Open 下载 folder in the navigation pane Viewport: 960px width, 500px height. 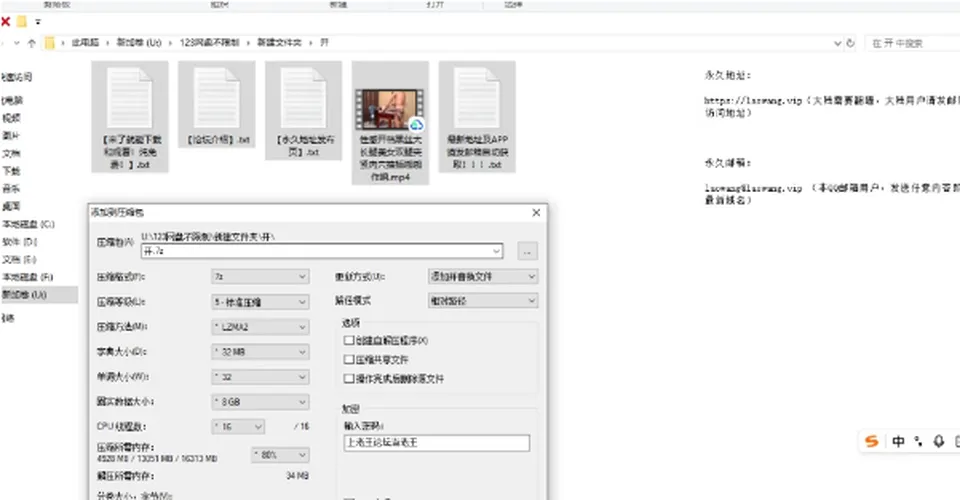pos(11,171)
